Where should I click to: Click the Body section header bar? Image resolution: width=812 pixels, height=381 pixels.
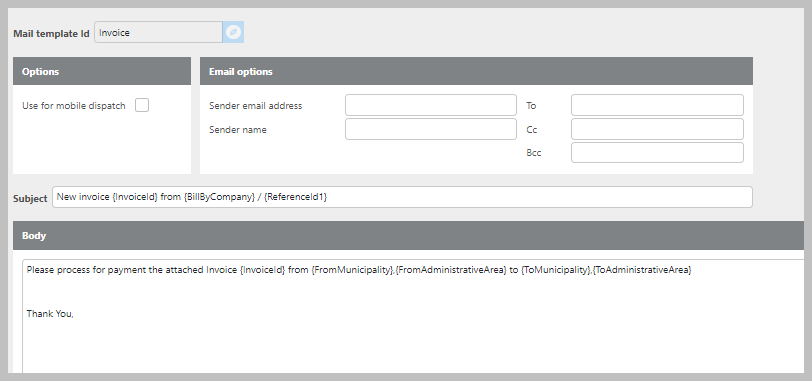pyautogui.click(x=409, y=236)
